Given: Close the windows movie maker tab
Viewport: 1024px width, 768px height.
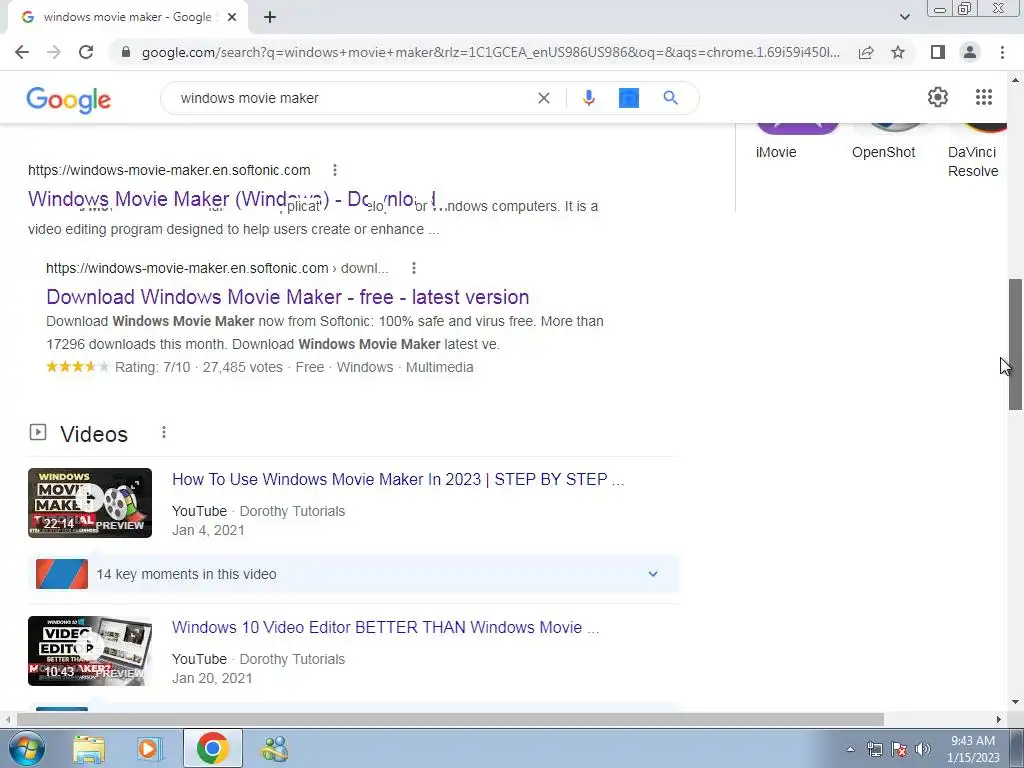Looking at the screenshot, I should pyautogui.click(x=232, y=17).
